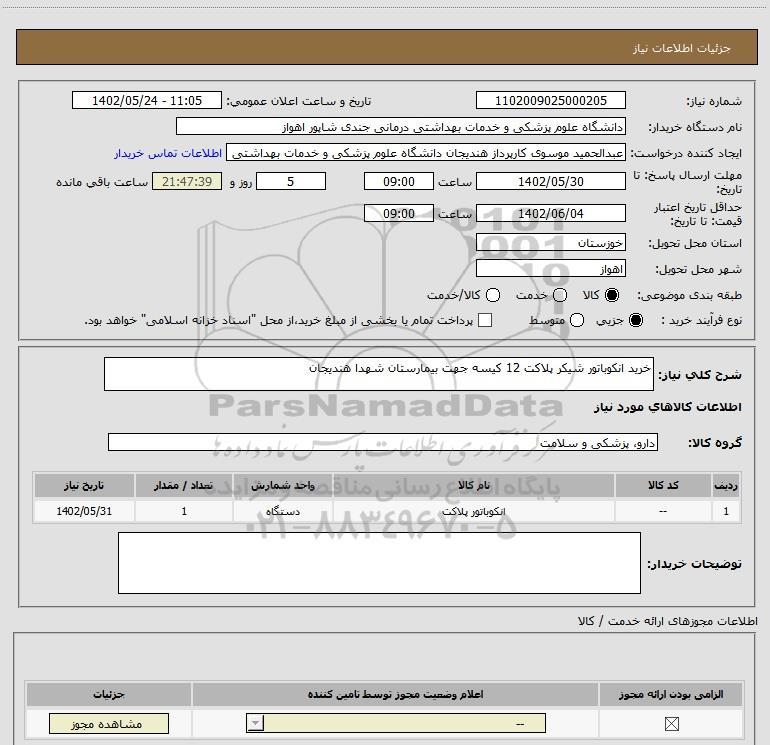Screen dimensions: 770x745
Task: Click the item name cell 'انکوباتور پلاکت'
Action: (x=474, y=511)
